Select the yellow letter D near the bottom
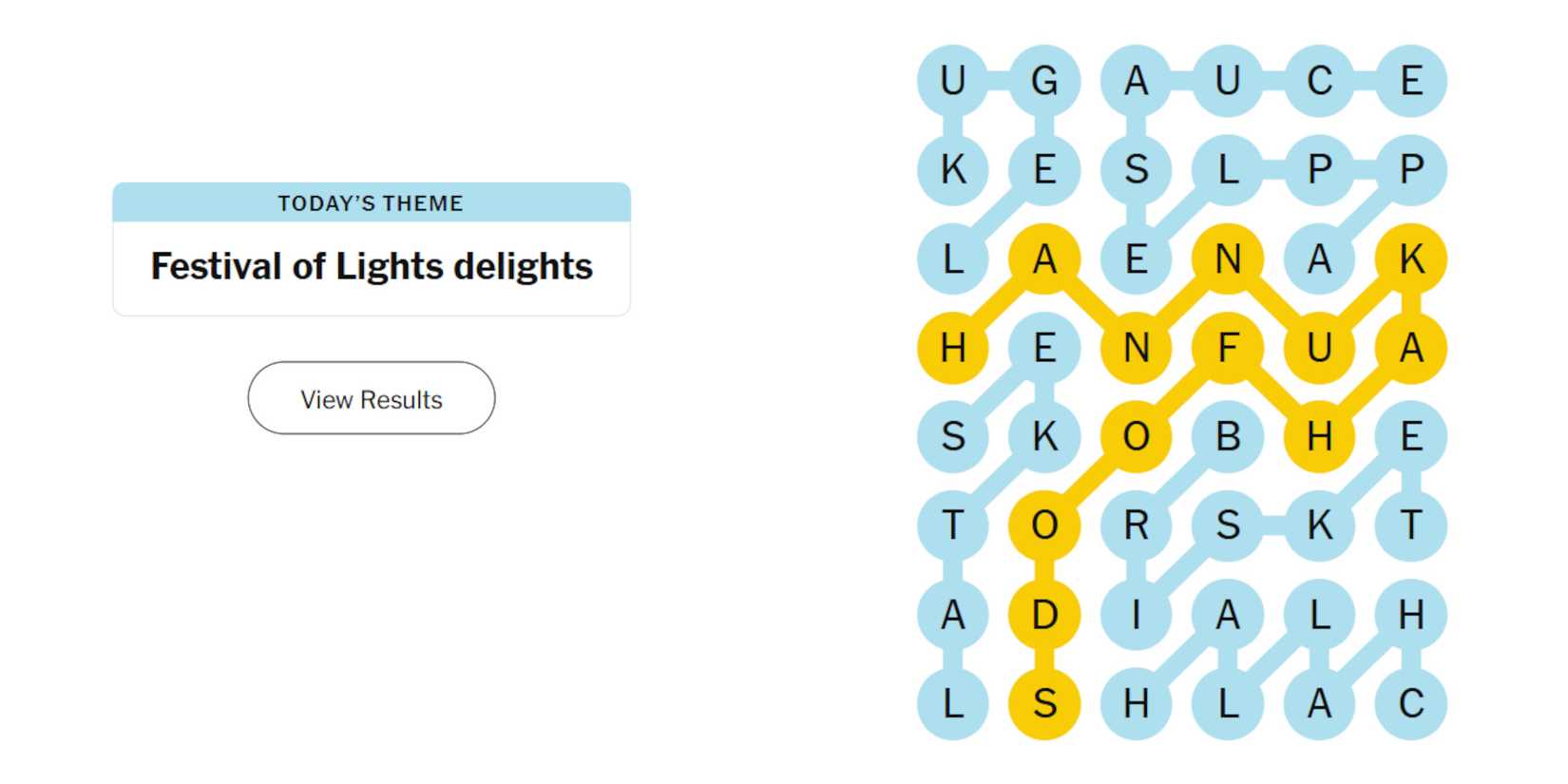This screenshot has width=1568, height=784. (1045, 614)
